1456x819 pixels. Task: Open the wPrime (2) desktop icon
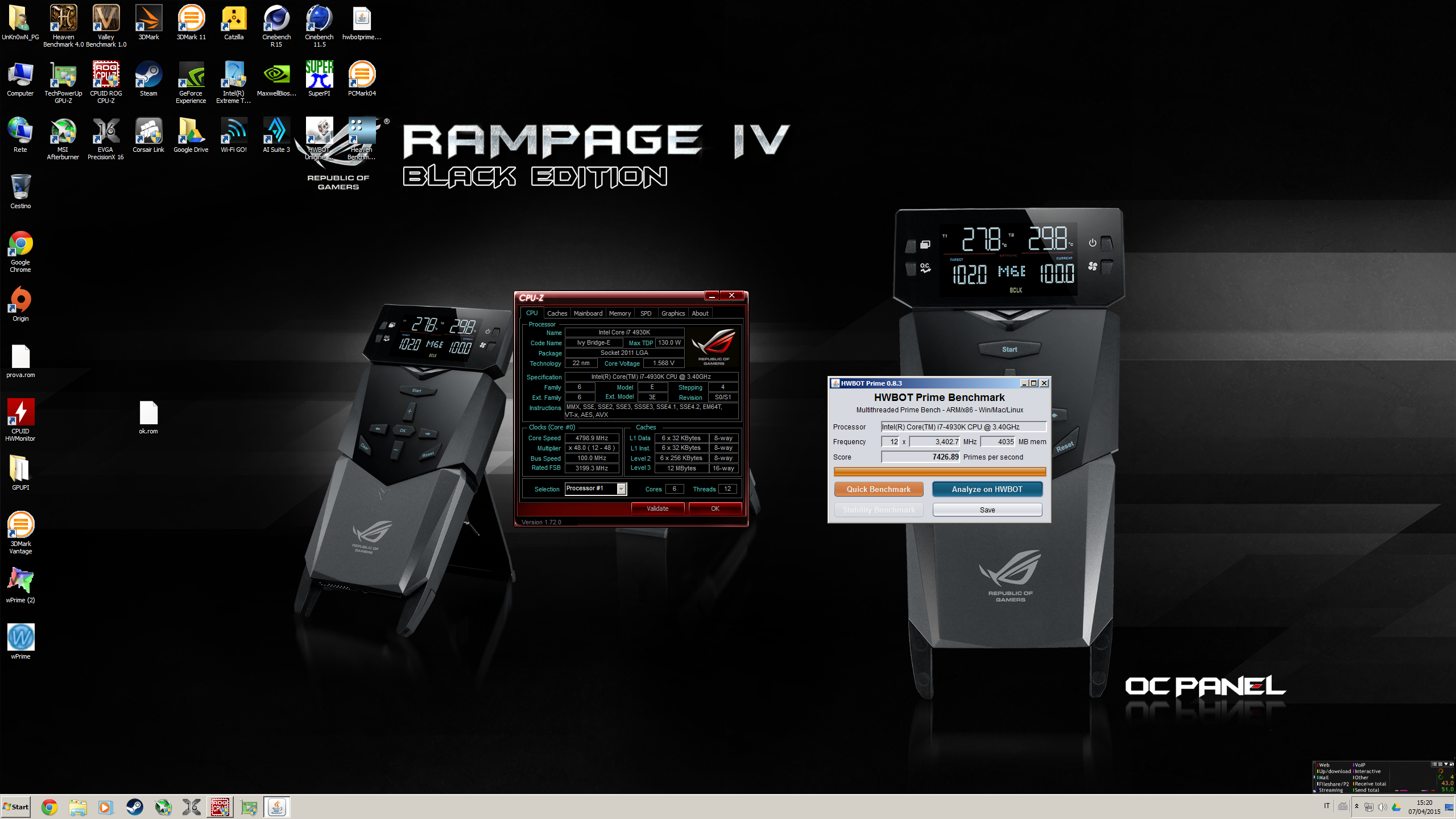(x=20, y=585)
